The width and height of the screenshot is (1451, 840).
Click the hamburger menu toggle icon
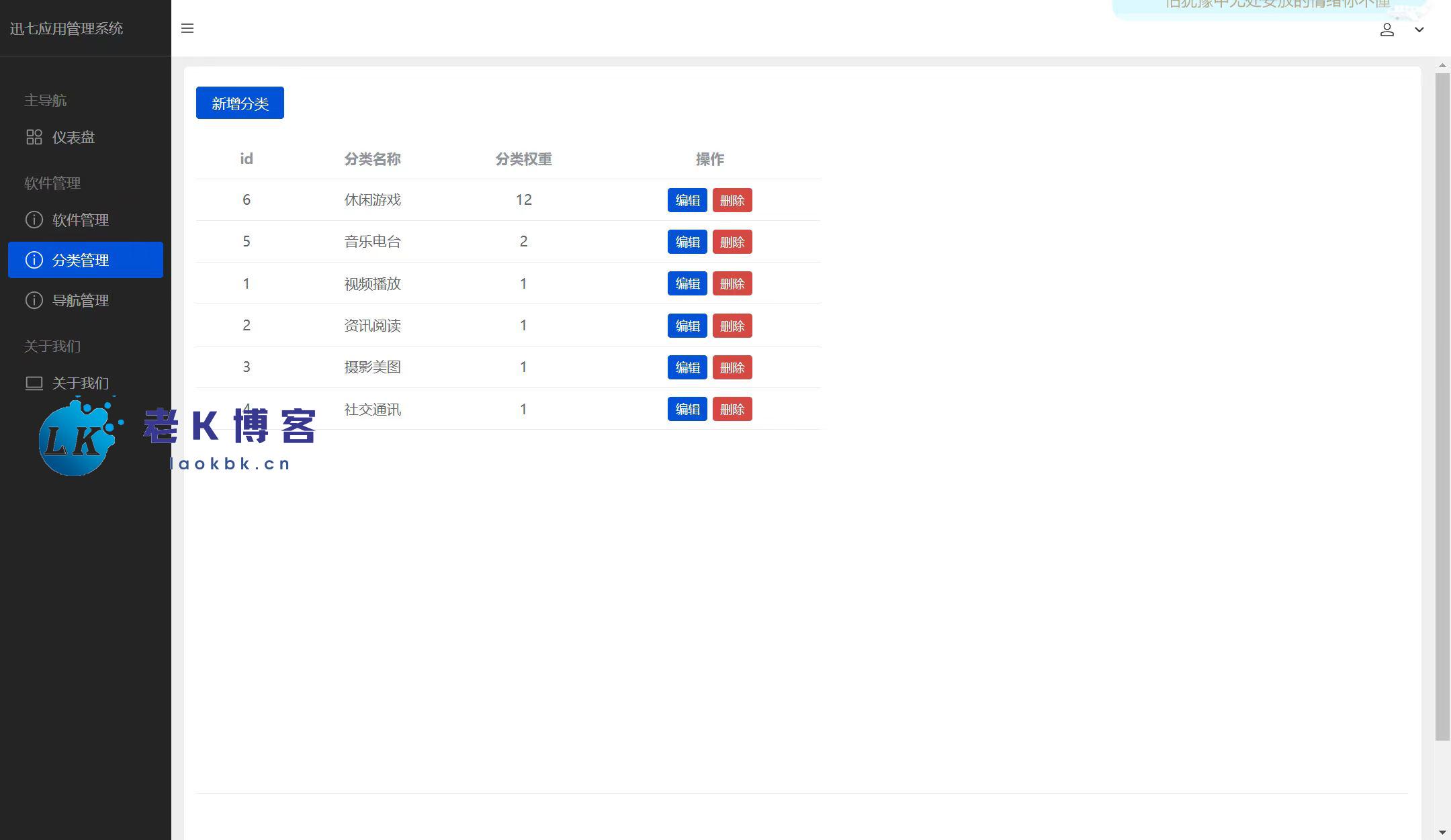point(187,28)
